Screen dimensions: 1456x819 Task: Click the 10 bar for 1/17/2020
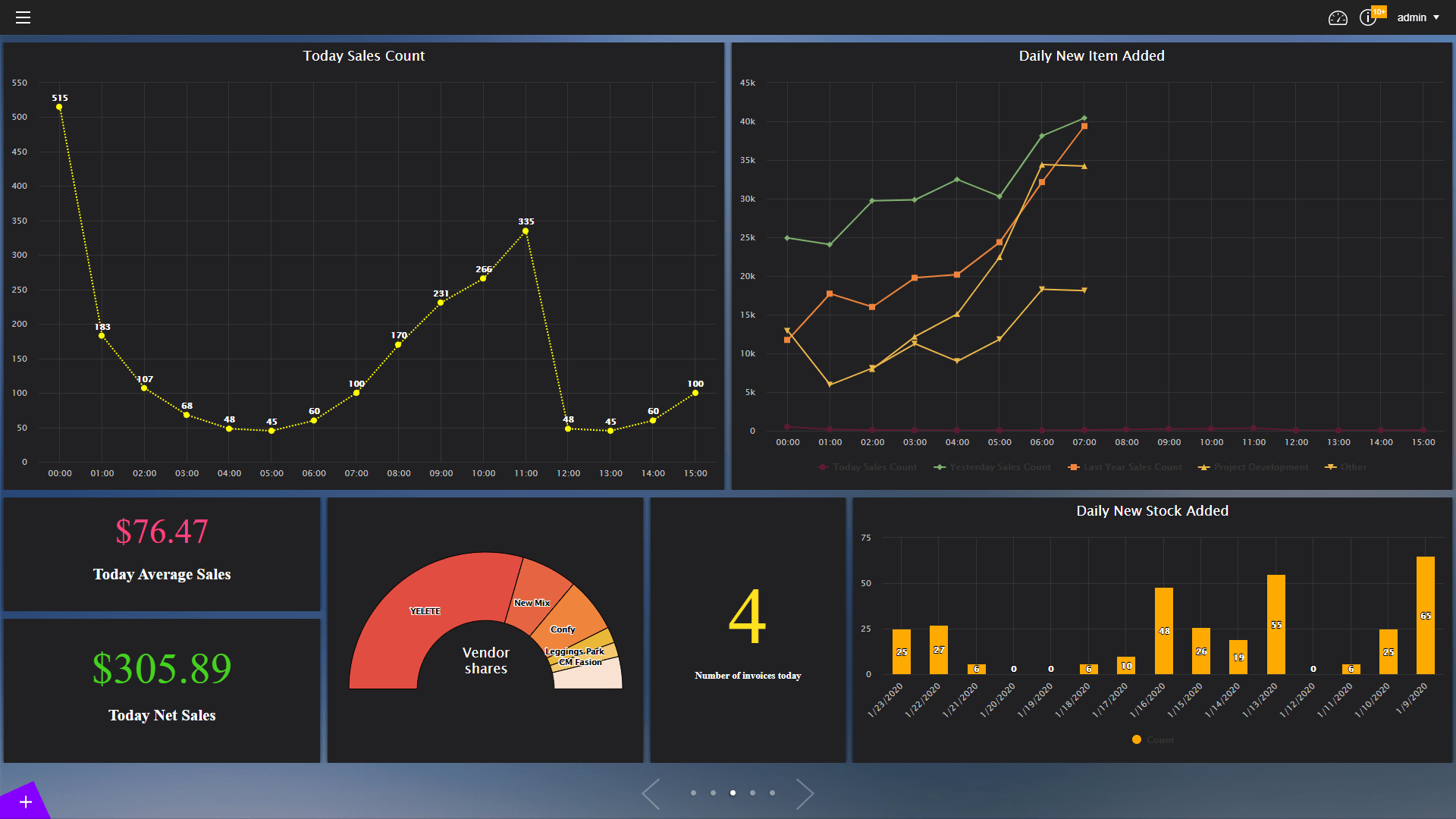(1126, 665)
